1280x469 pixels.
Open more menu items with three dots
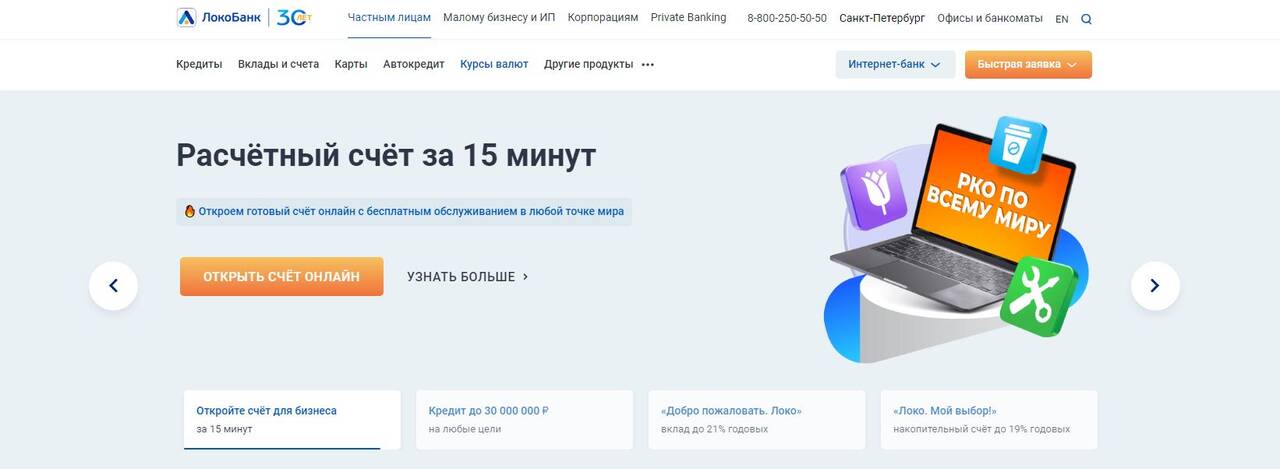point(648,65)
